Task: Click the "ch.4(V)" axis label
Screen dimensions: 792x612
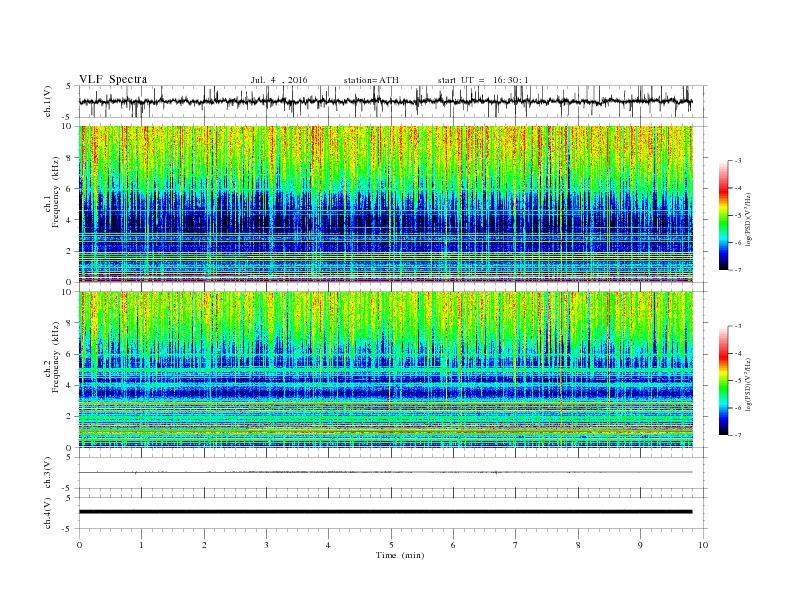Action: 48,513
